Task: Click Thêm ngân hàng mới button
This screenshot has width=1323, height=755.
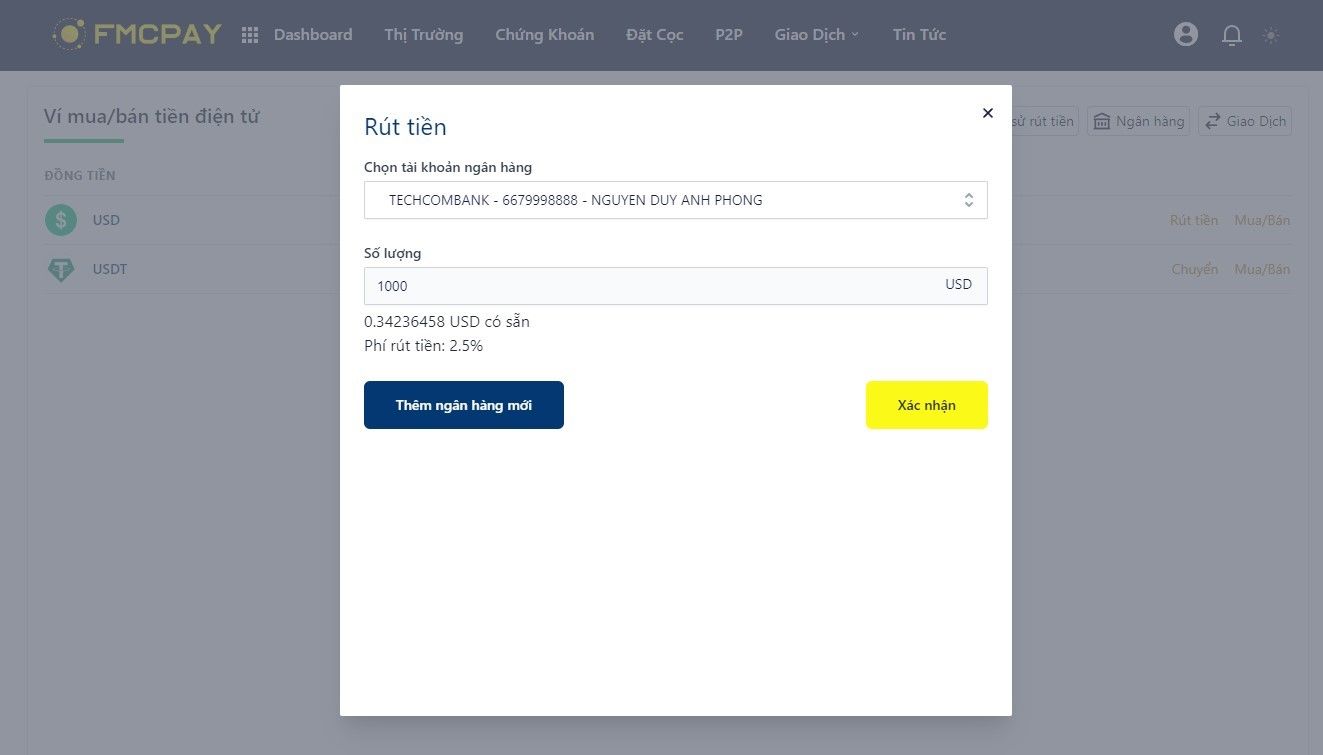Action: click(x=464, y=405)
